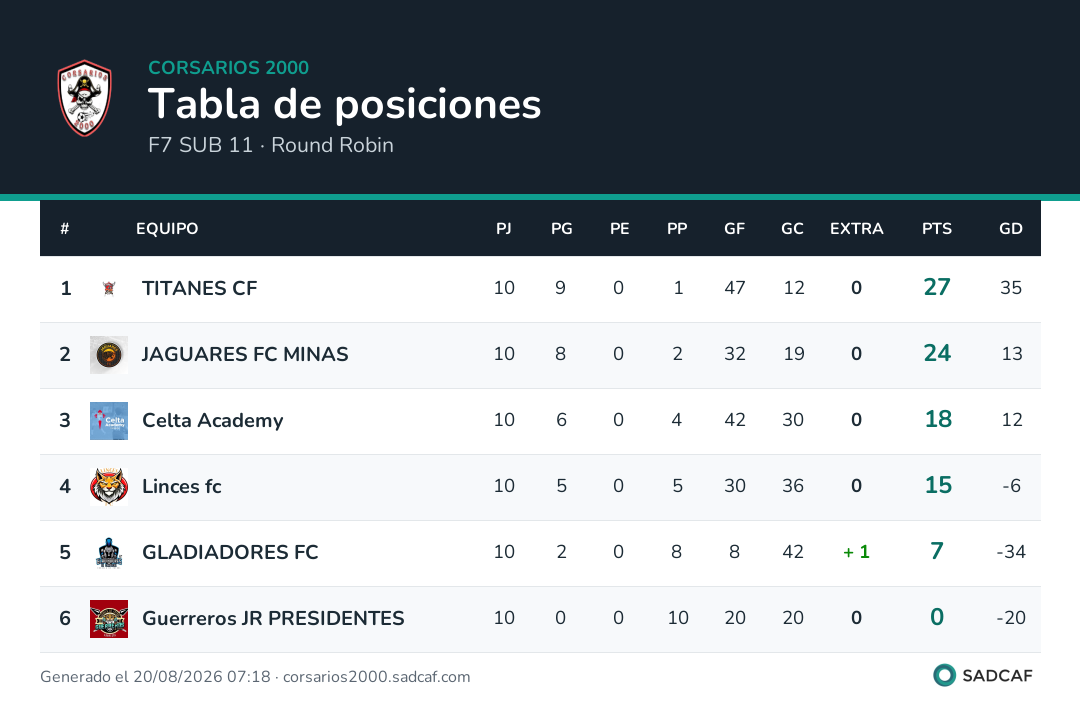Select the EQUIPO column header
The width and height of the screenshot is (1080, 728).
[x=167, y=229]
